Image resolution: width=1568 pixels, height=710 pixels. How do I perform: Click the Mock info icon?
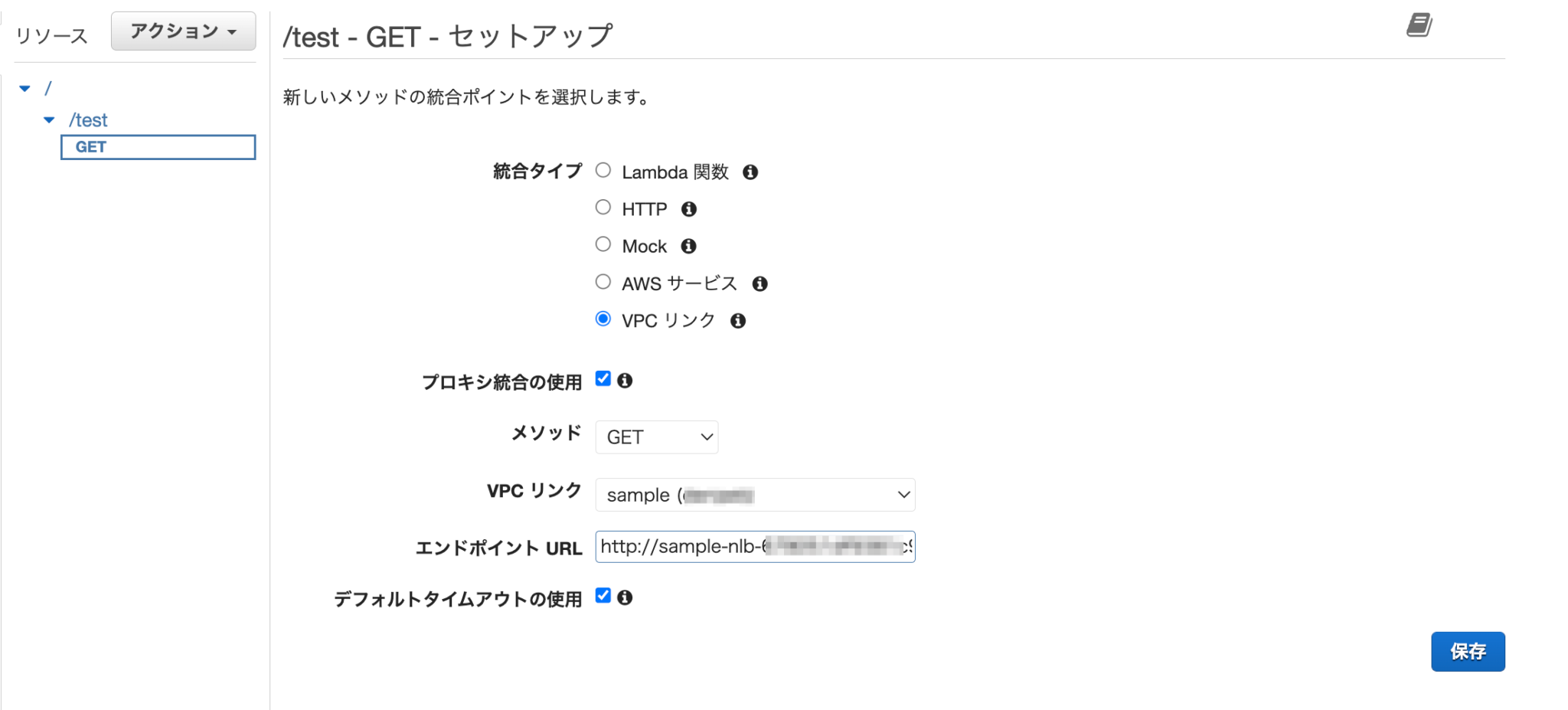tap(688, 246)
